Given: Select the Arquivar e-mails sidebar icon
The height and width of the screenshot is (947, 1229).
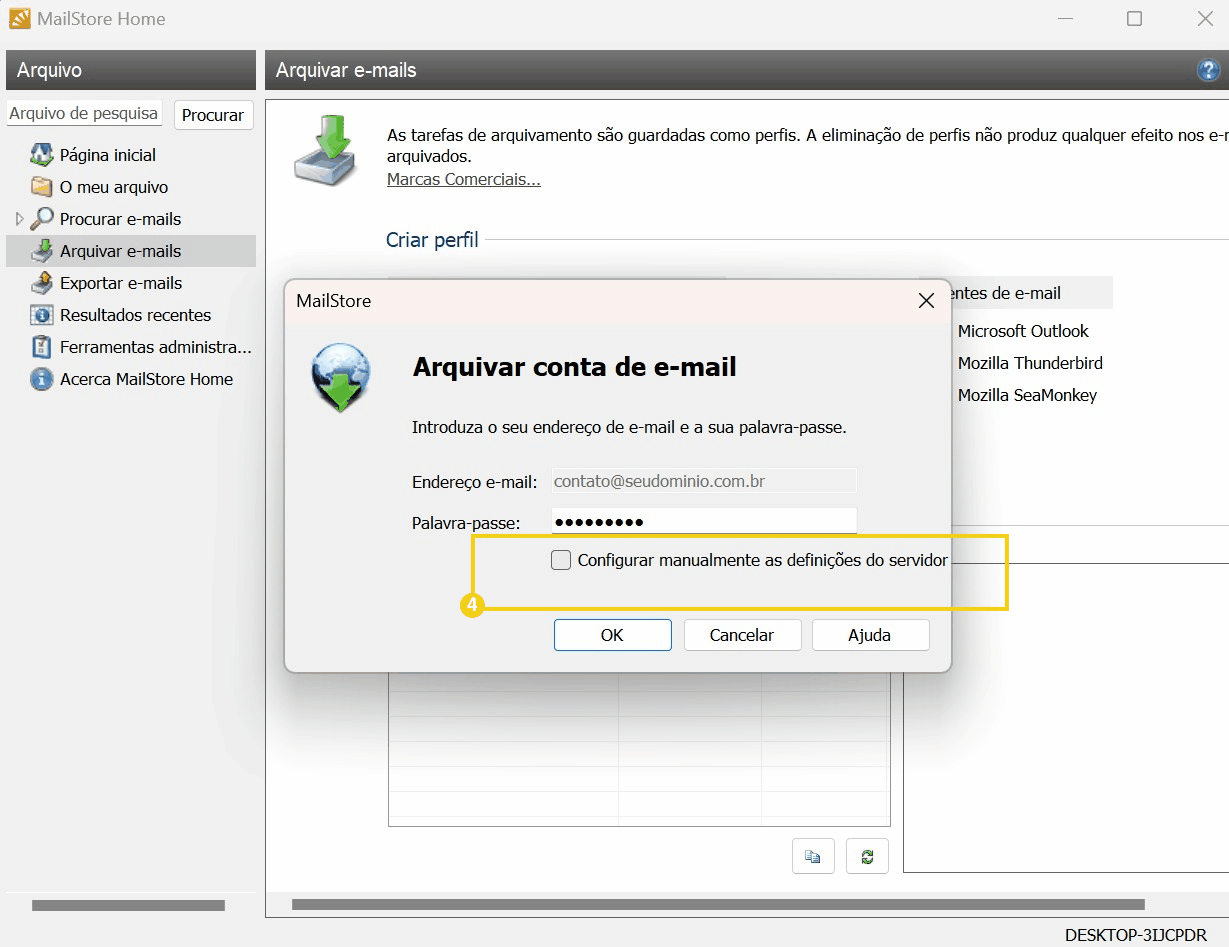Looking at the screenshot, I should click(x=41, y=251).
